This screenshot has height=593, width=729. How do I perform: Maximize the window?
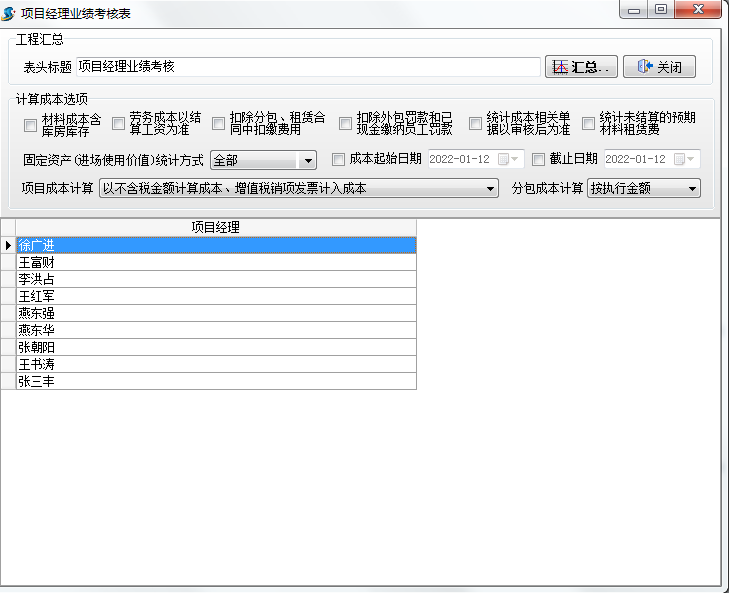tap(661, 10)
